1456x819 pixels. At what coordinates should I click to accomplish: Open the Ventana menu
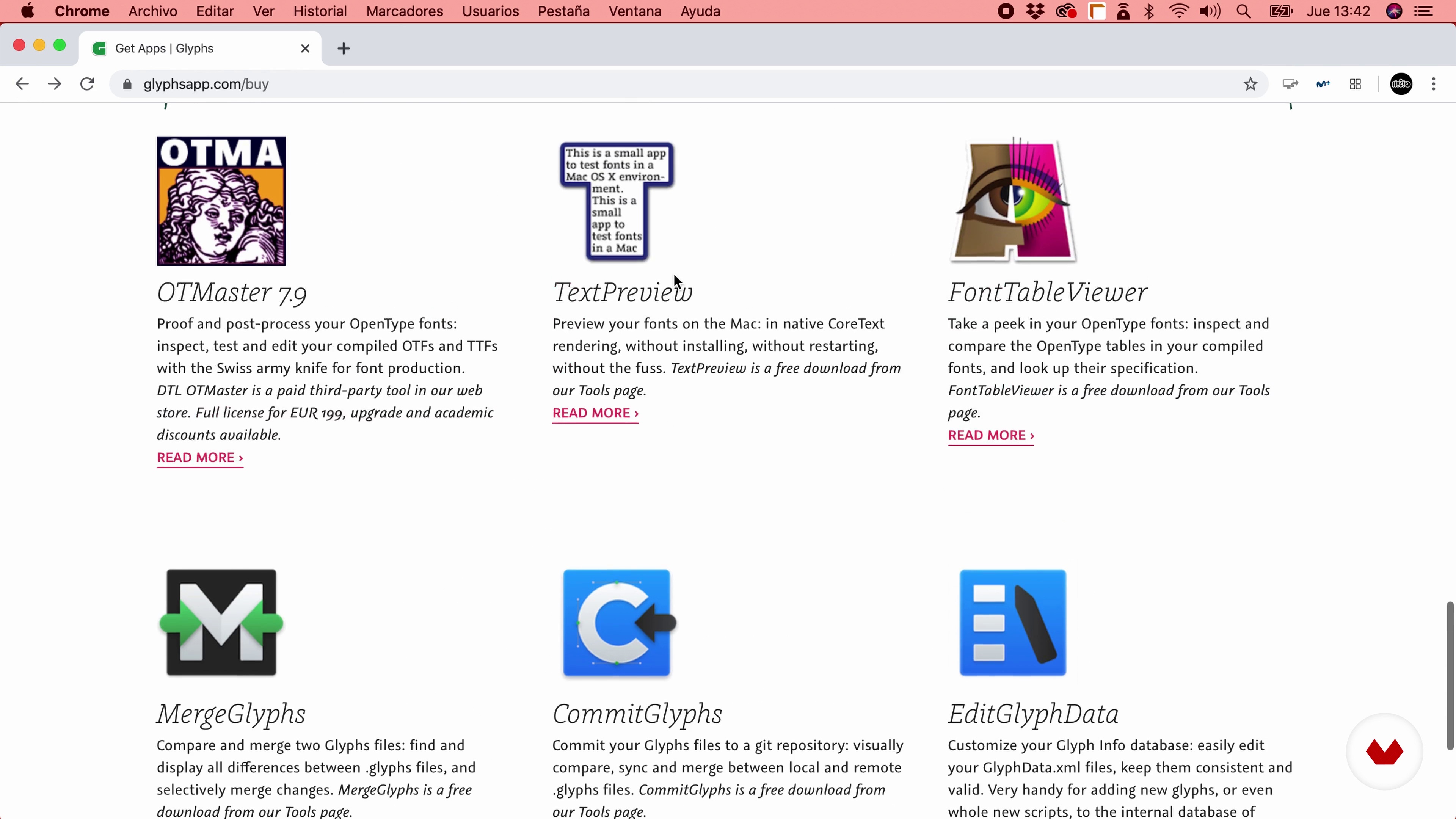(635, 11)
